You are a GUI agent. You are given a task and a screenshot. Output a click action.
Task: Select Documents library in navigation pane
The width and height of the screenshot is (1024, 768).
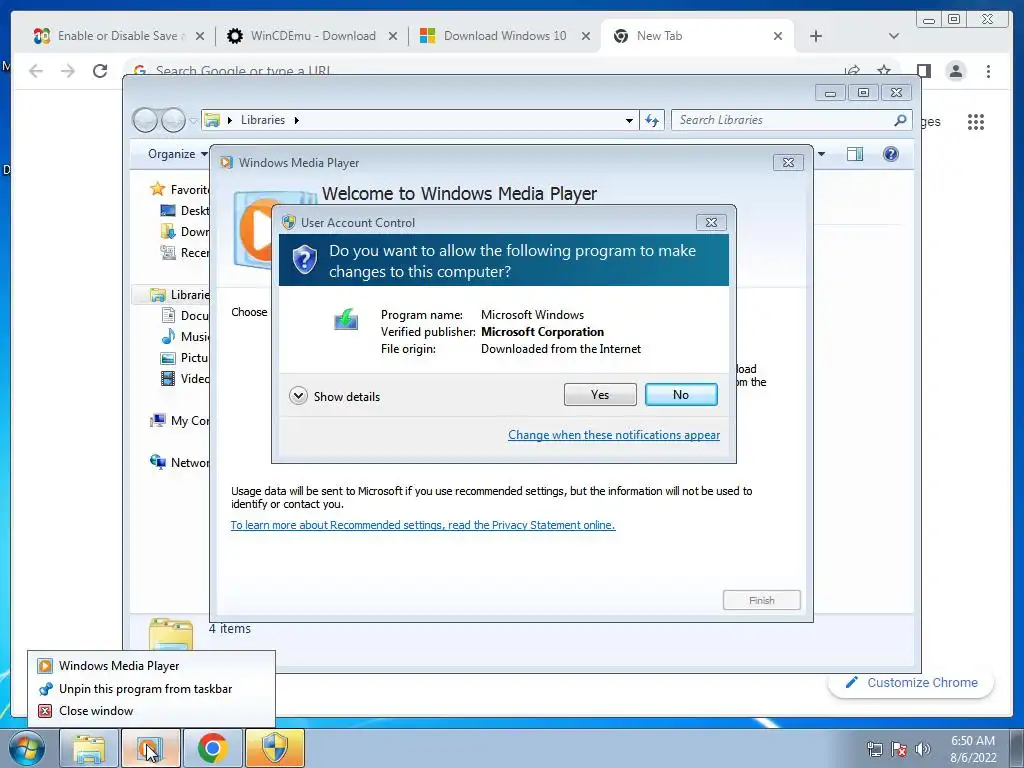(x=184, y=315)
